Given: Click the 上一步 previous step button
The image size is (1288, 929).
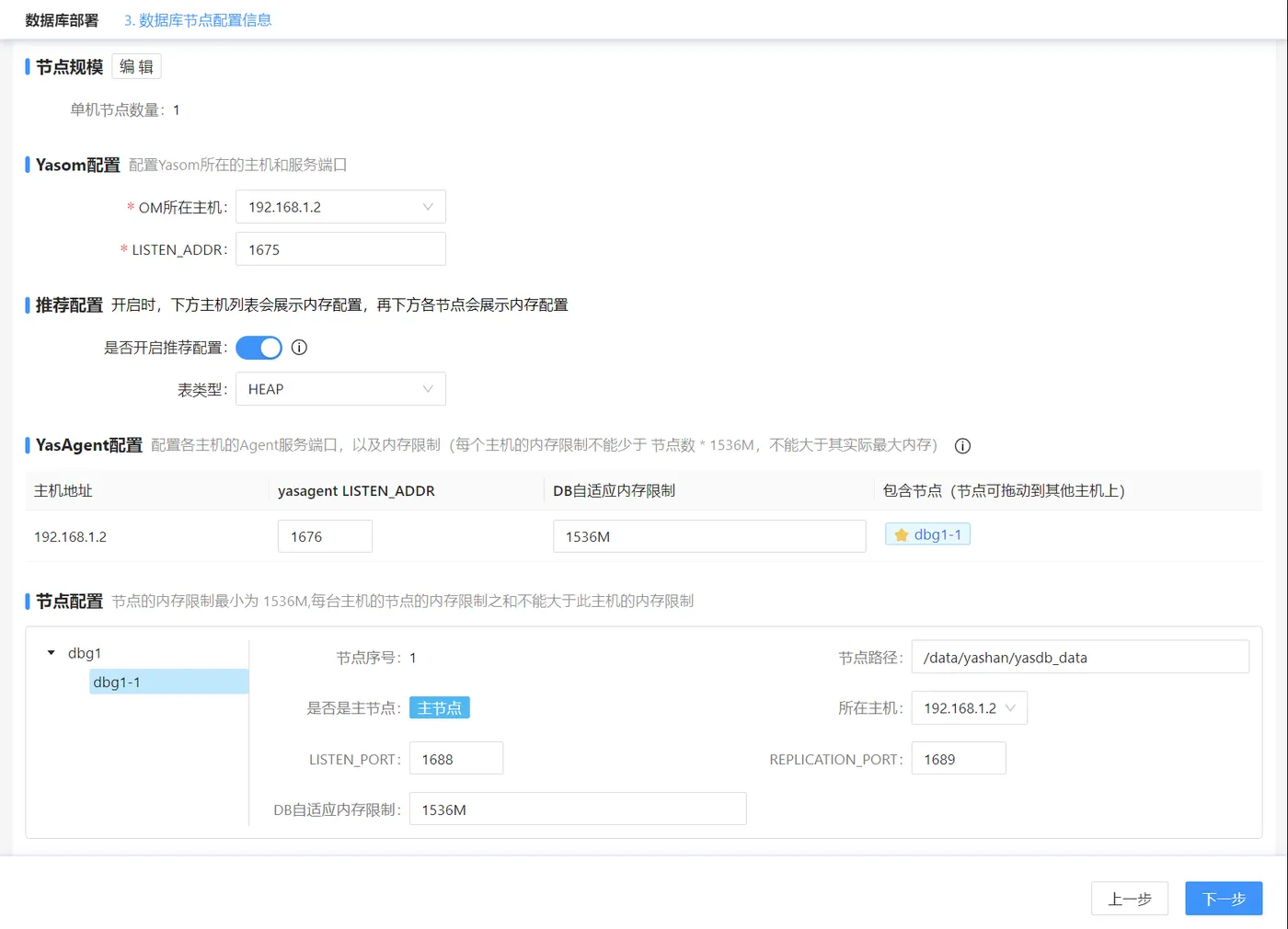Looking at the screenshot, I should coord(1130,899).
